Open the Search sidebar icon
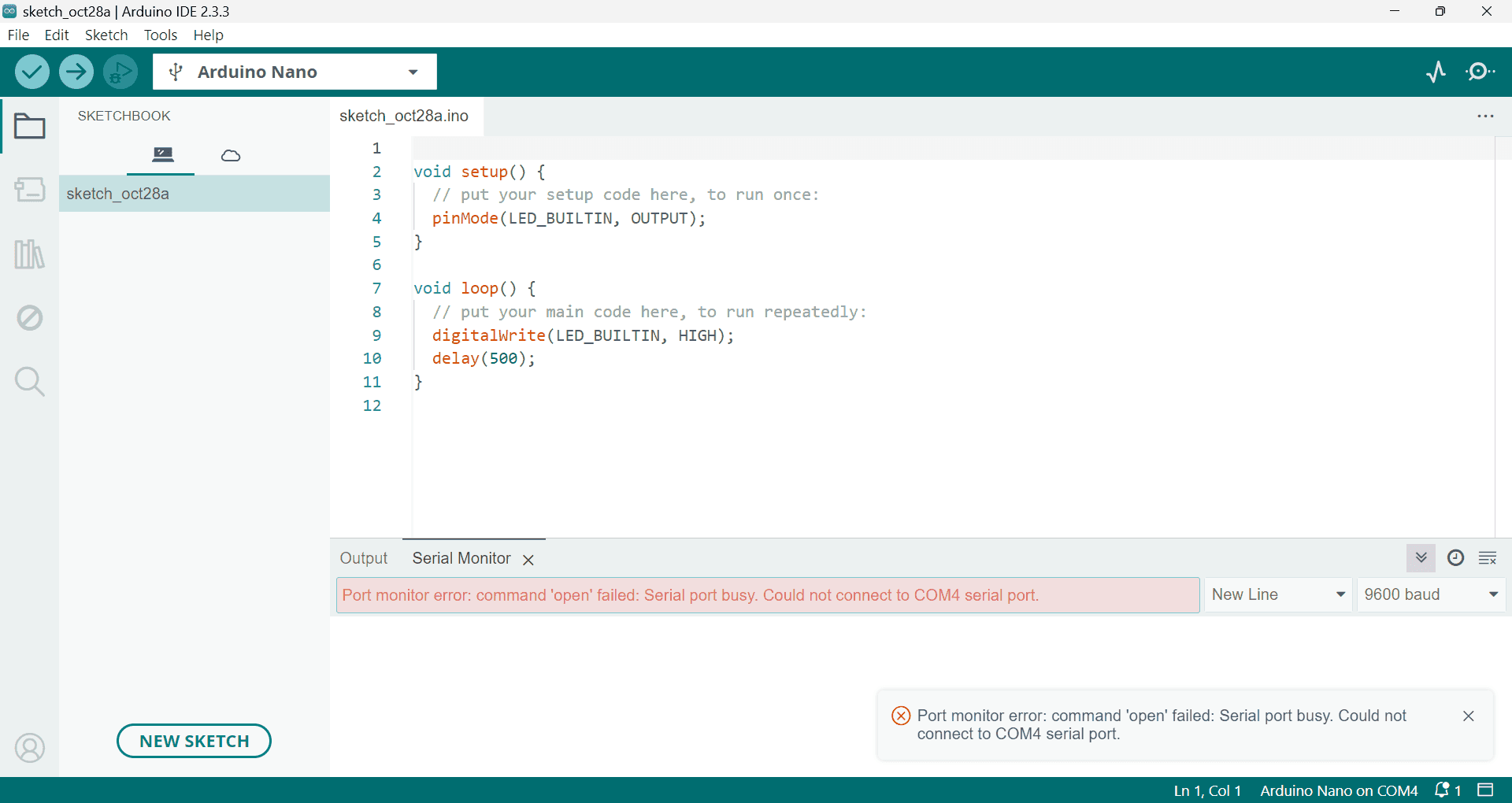The height and width of the screenshot is (803, 1512). click(30, 382)
